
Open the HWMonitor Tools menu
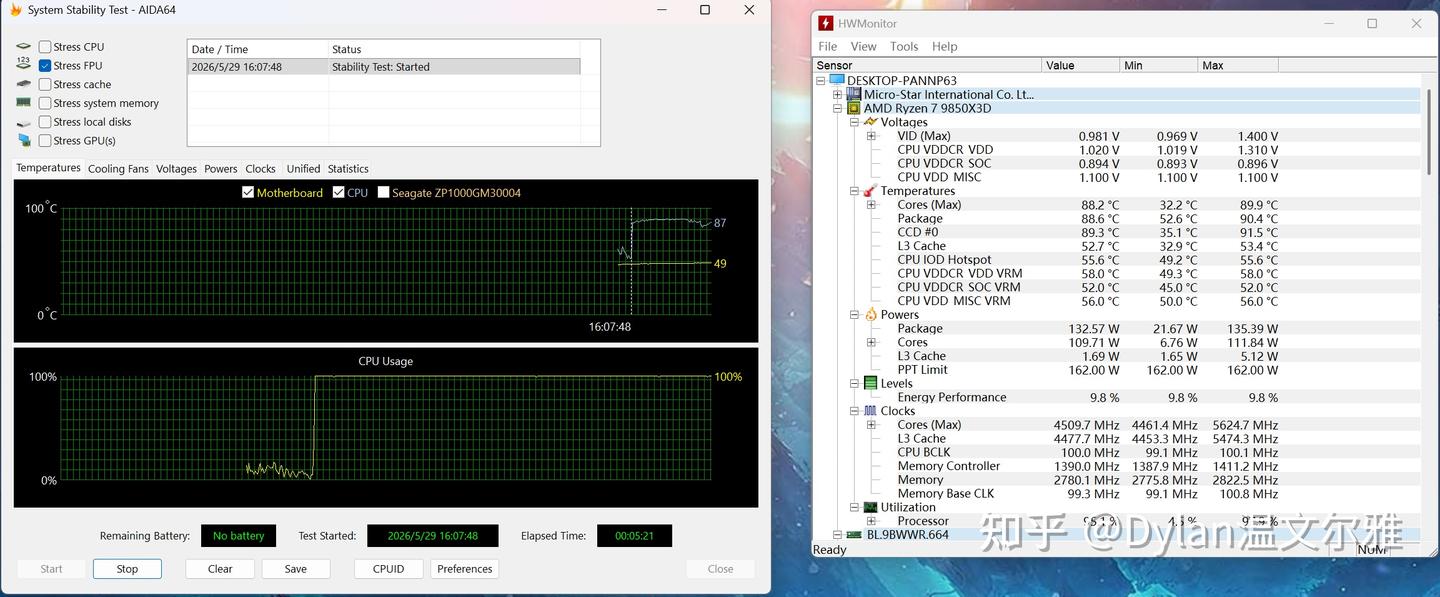[904, 46]
